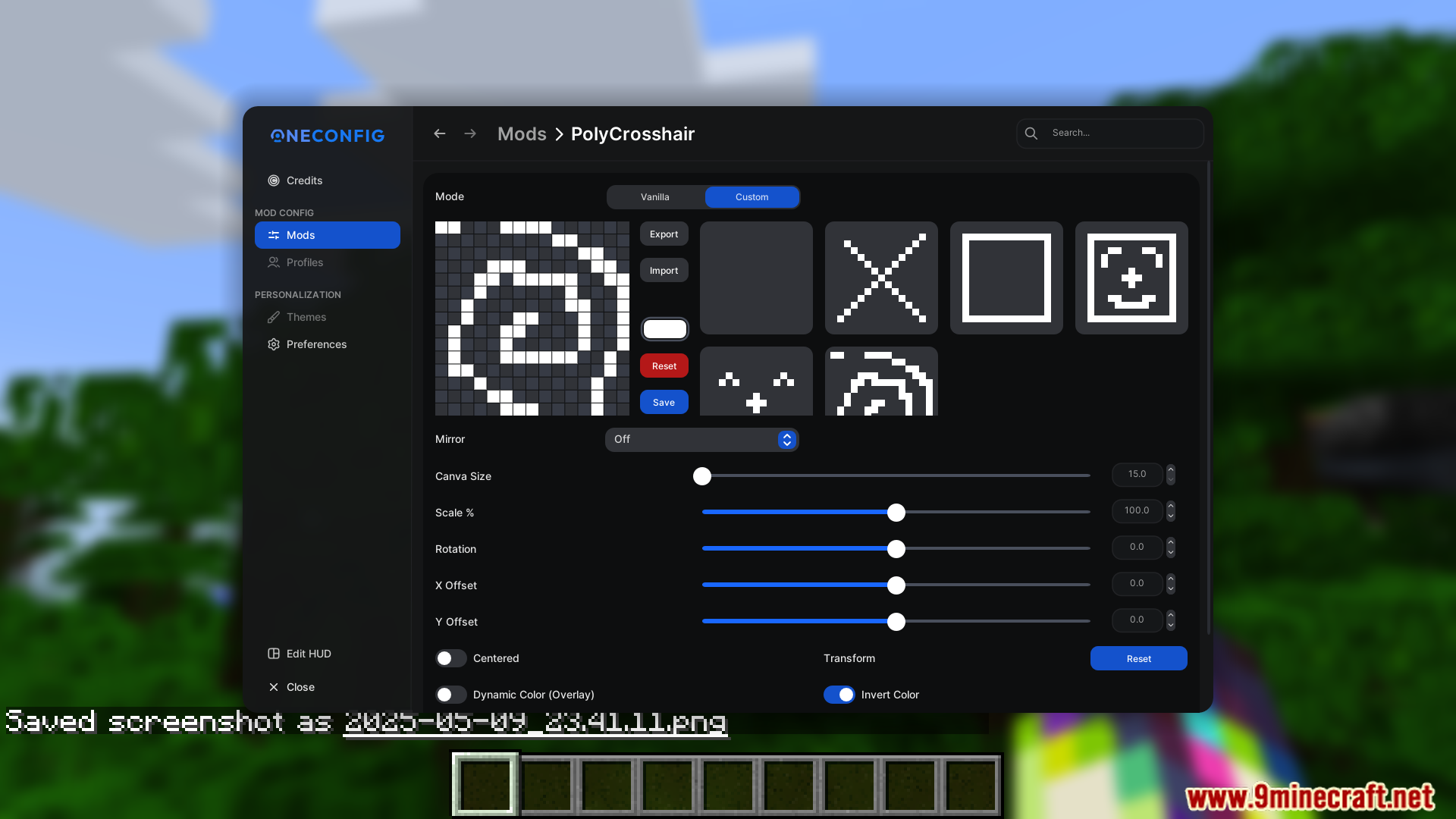Click the X Offset slider handle
Viewport: 1456px width, 819px height.
[896, 585]
